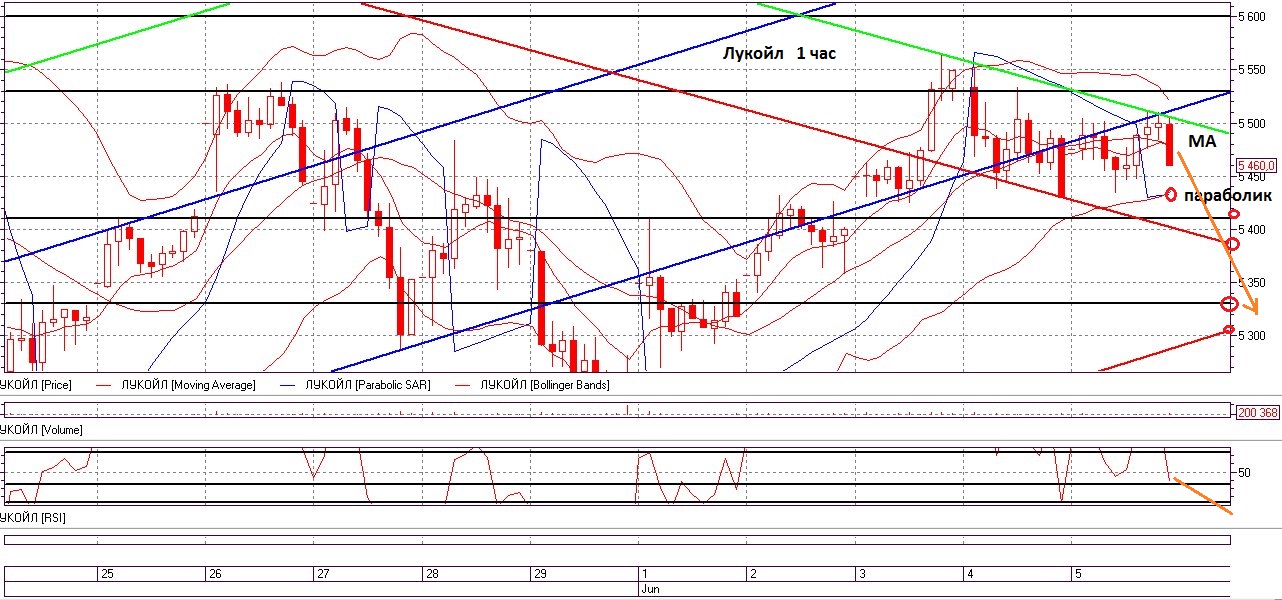Select date 1 on the time axis

[644, 575]
